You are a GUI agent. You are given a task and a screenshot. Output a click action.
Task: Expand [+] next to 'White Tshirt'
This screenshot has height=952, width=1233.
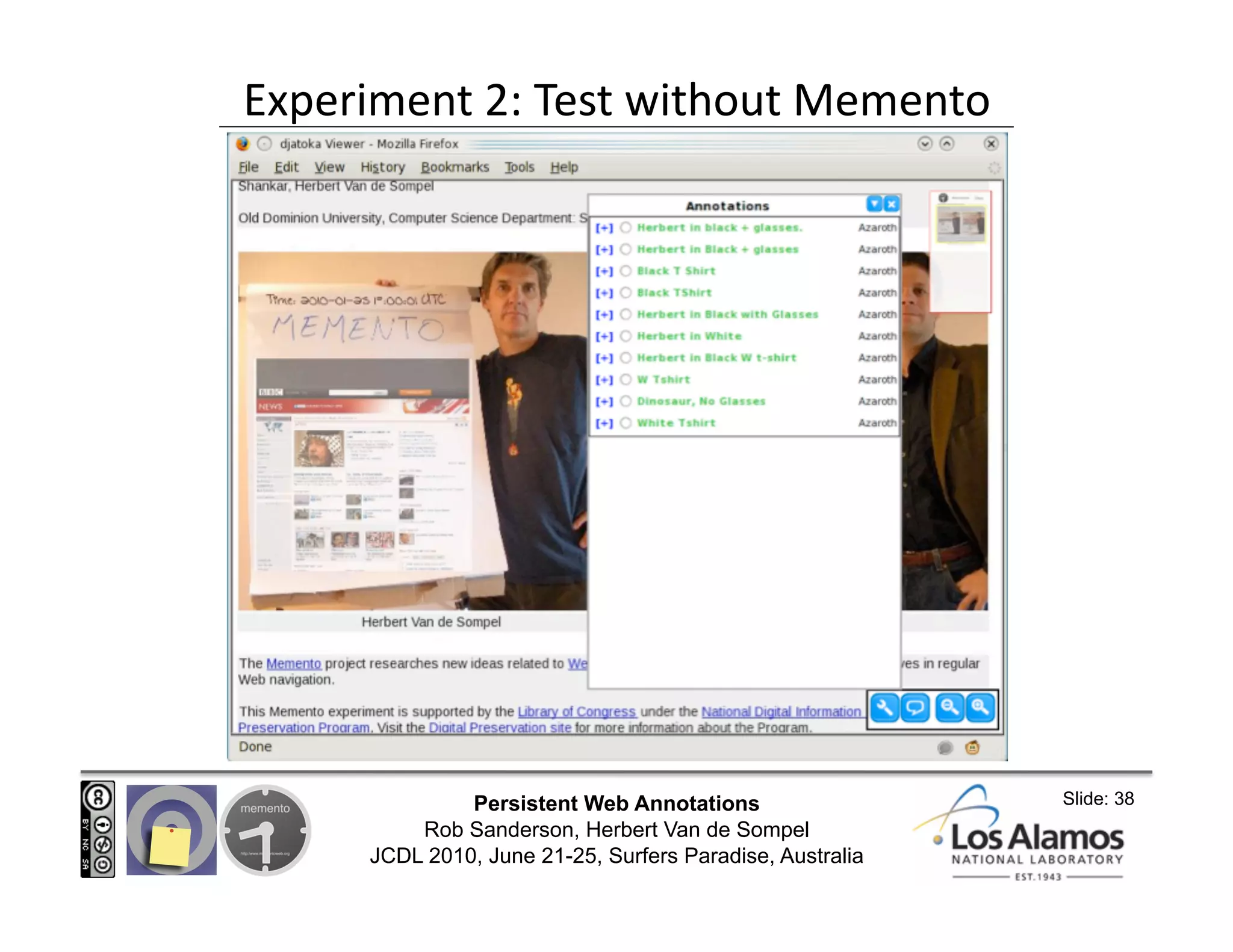pos(604,422)
